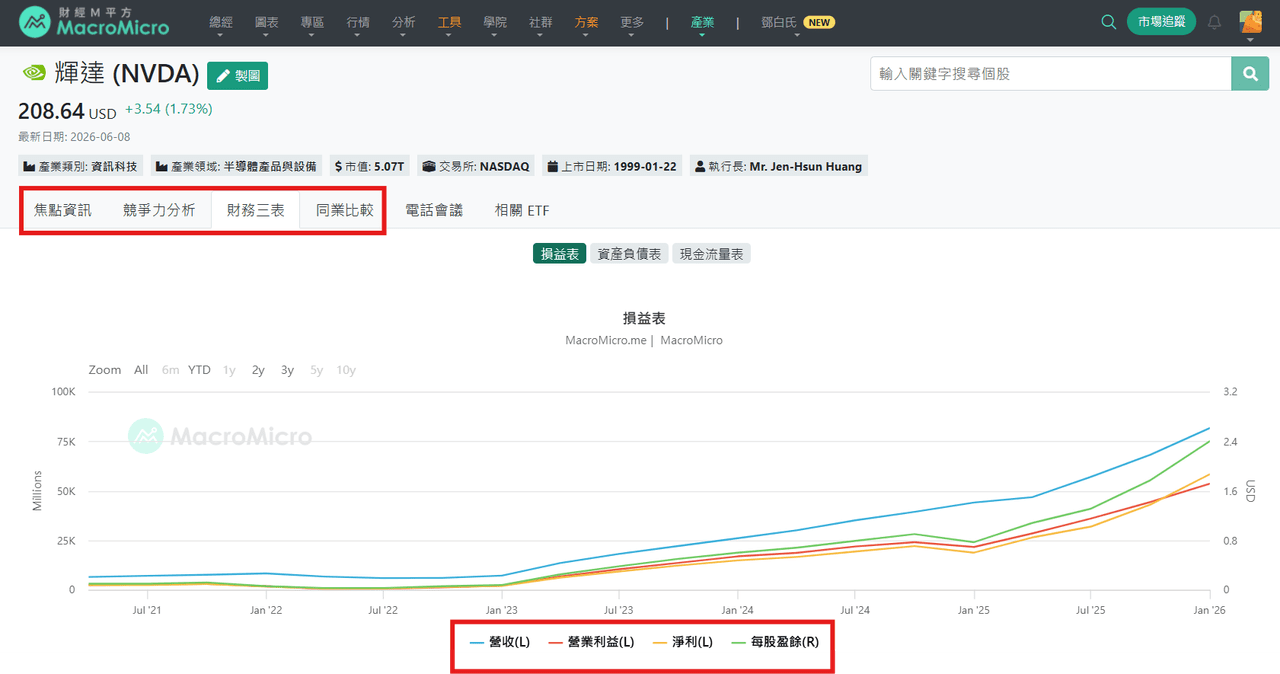Toggle the 每股盈餘(R) legend series
The height and width of the screenshot is (674, 1280).
pyautogui.click(x=774, y=642)
